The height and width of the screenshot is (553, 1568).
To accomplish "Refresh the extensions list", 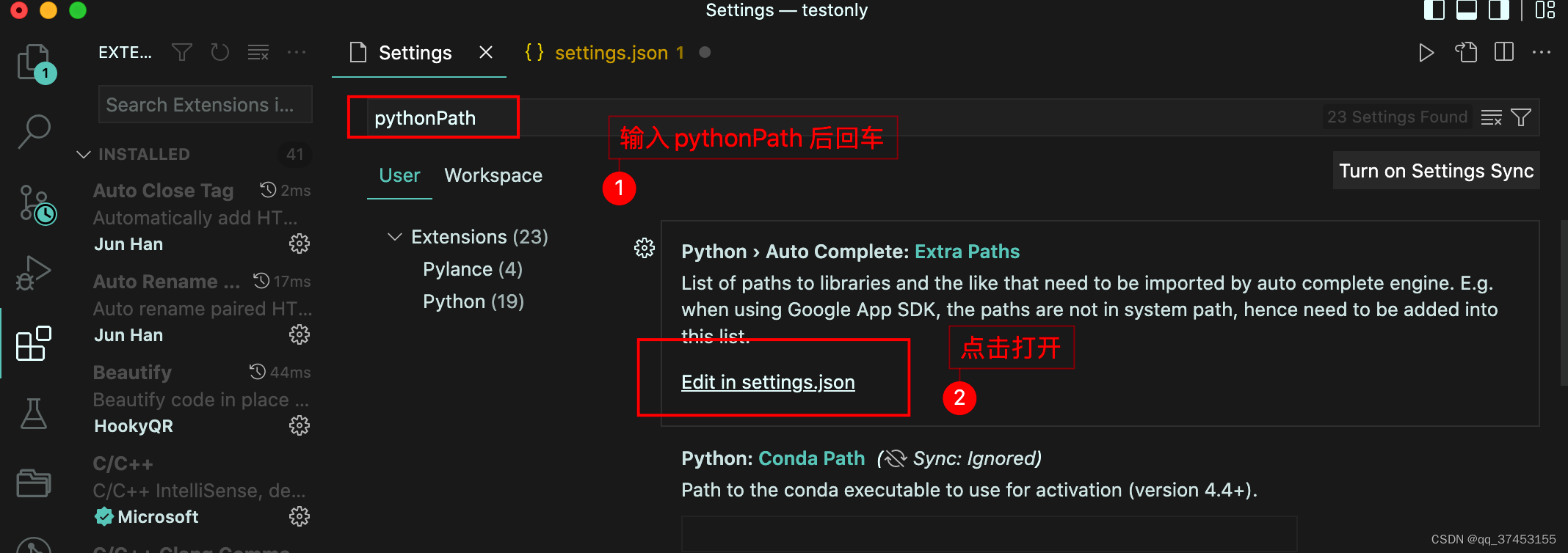I will 220,52.
